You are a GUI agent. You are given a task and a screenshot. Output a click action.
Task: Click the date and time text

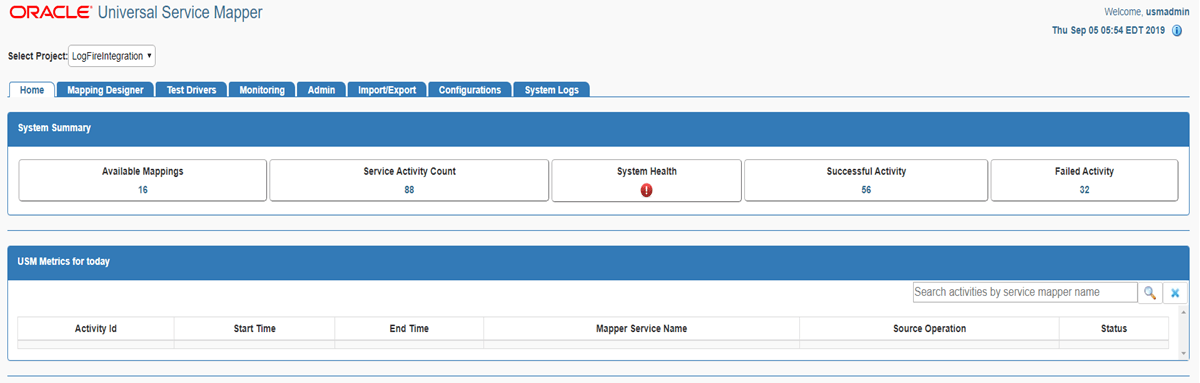tap(1109, 31)
